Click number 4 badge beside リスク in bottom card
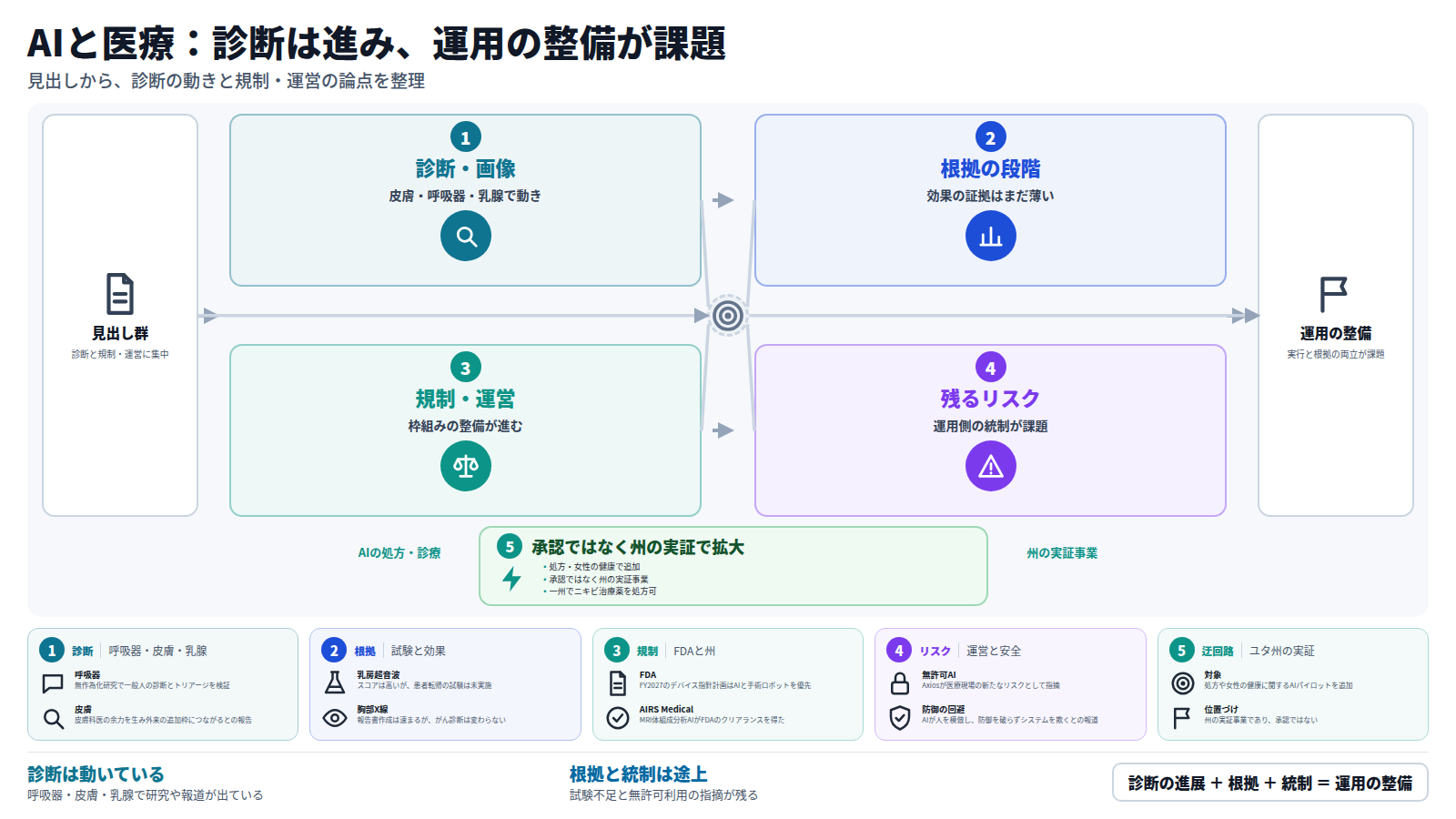This screenshot has width=1456, height=819. tap(899, 650)
